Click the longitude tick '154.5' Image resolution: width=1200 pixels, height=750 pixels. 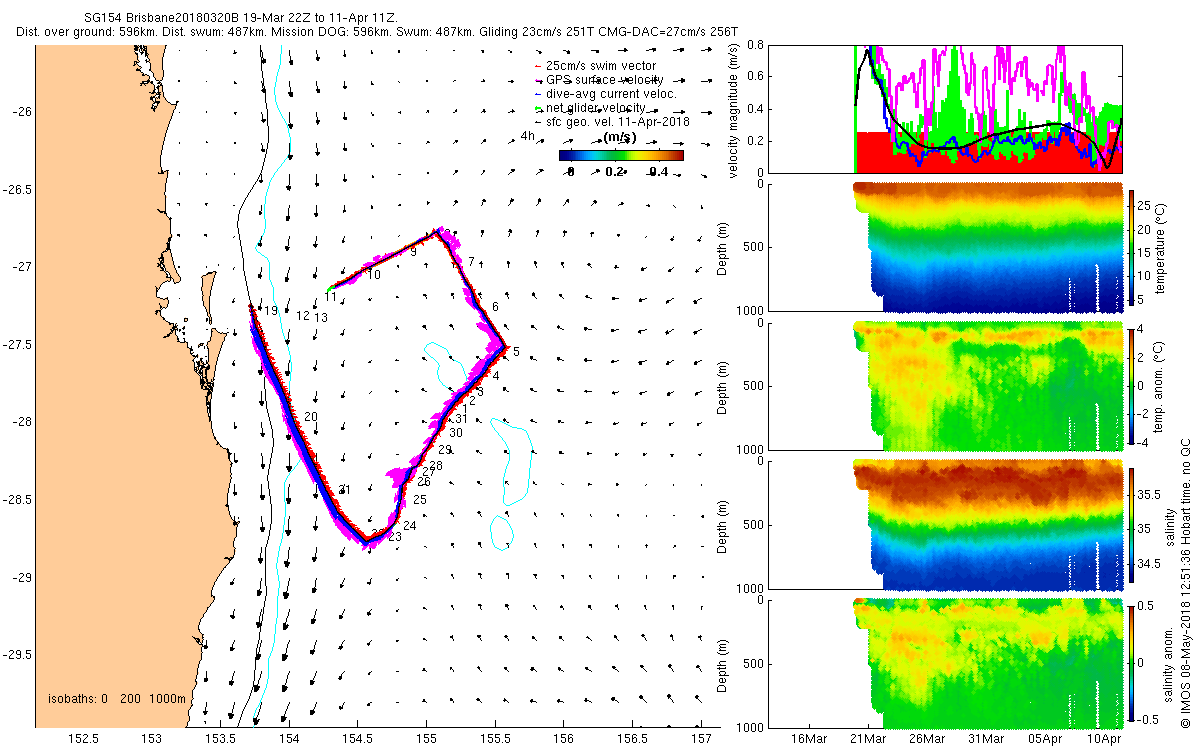click(357, 739)
